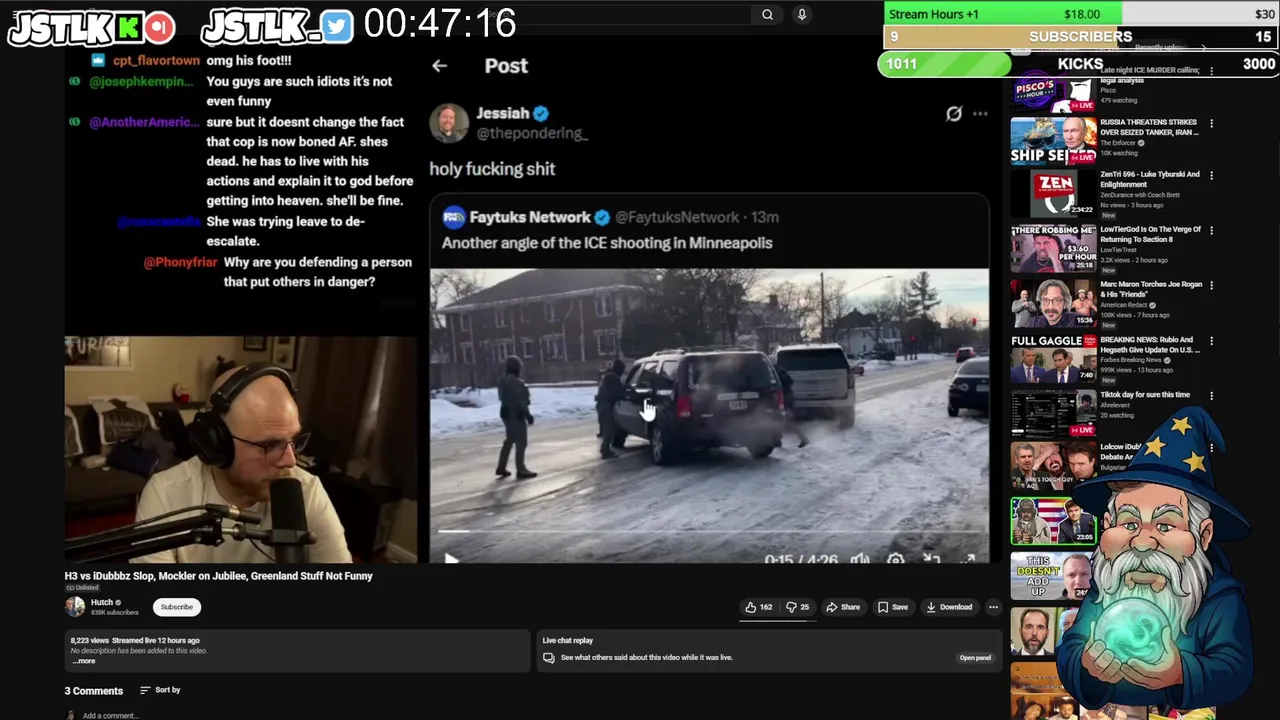Open options for Pisco legal analysis video

1211,71
